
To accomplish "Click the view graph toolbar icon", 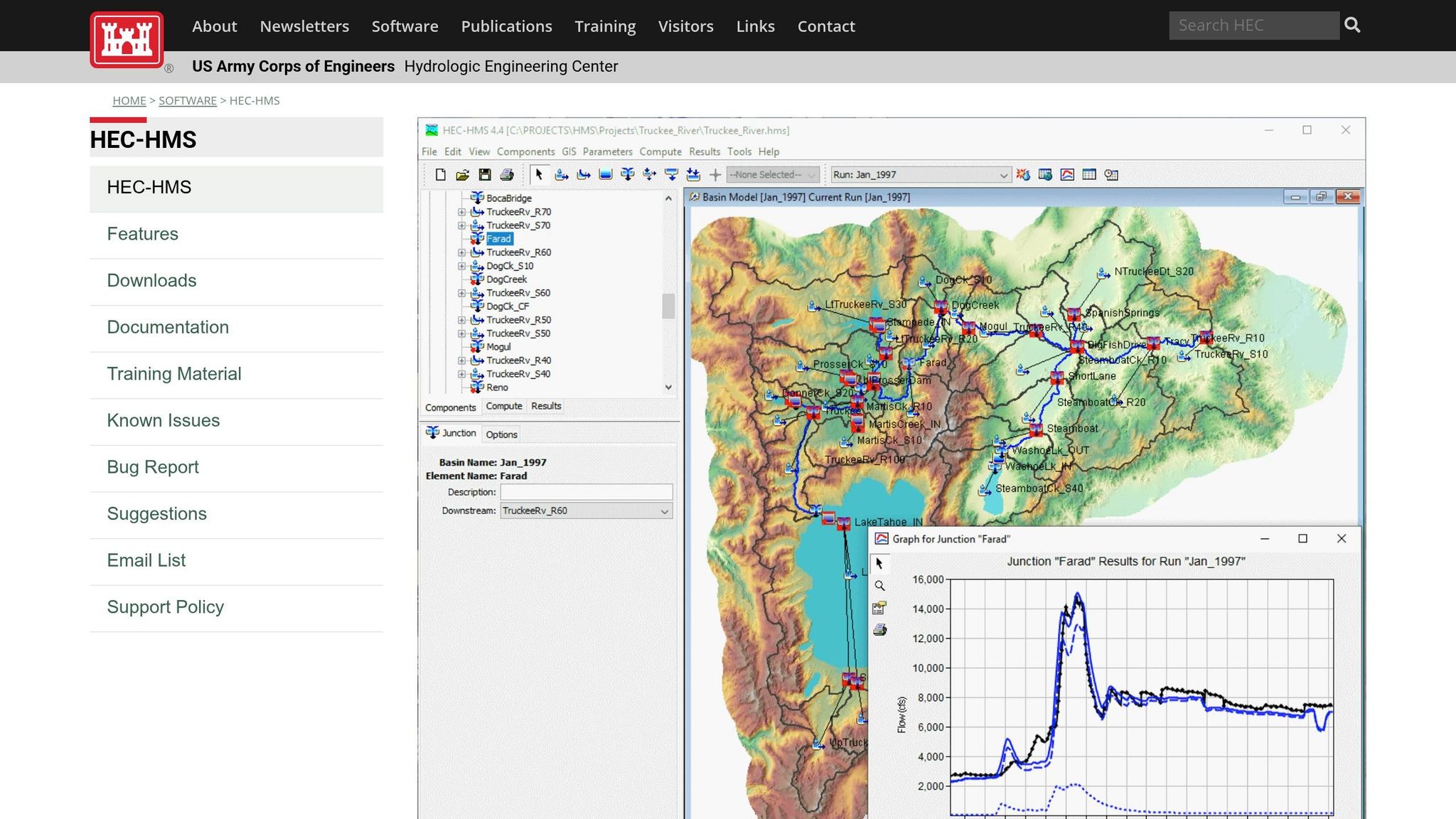I will pos(1067,175).
